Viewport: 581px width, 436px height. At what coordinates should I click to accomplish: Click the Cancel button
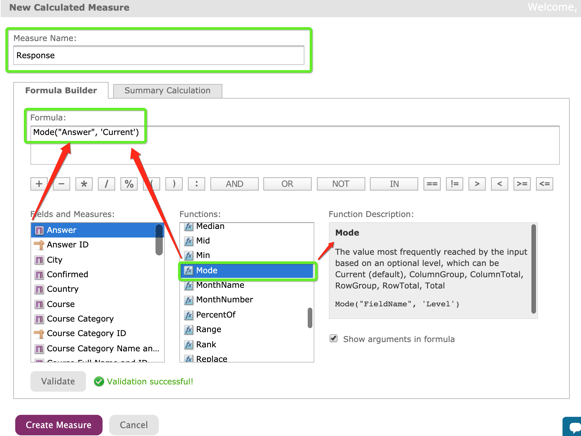point(134,425)
